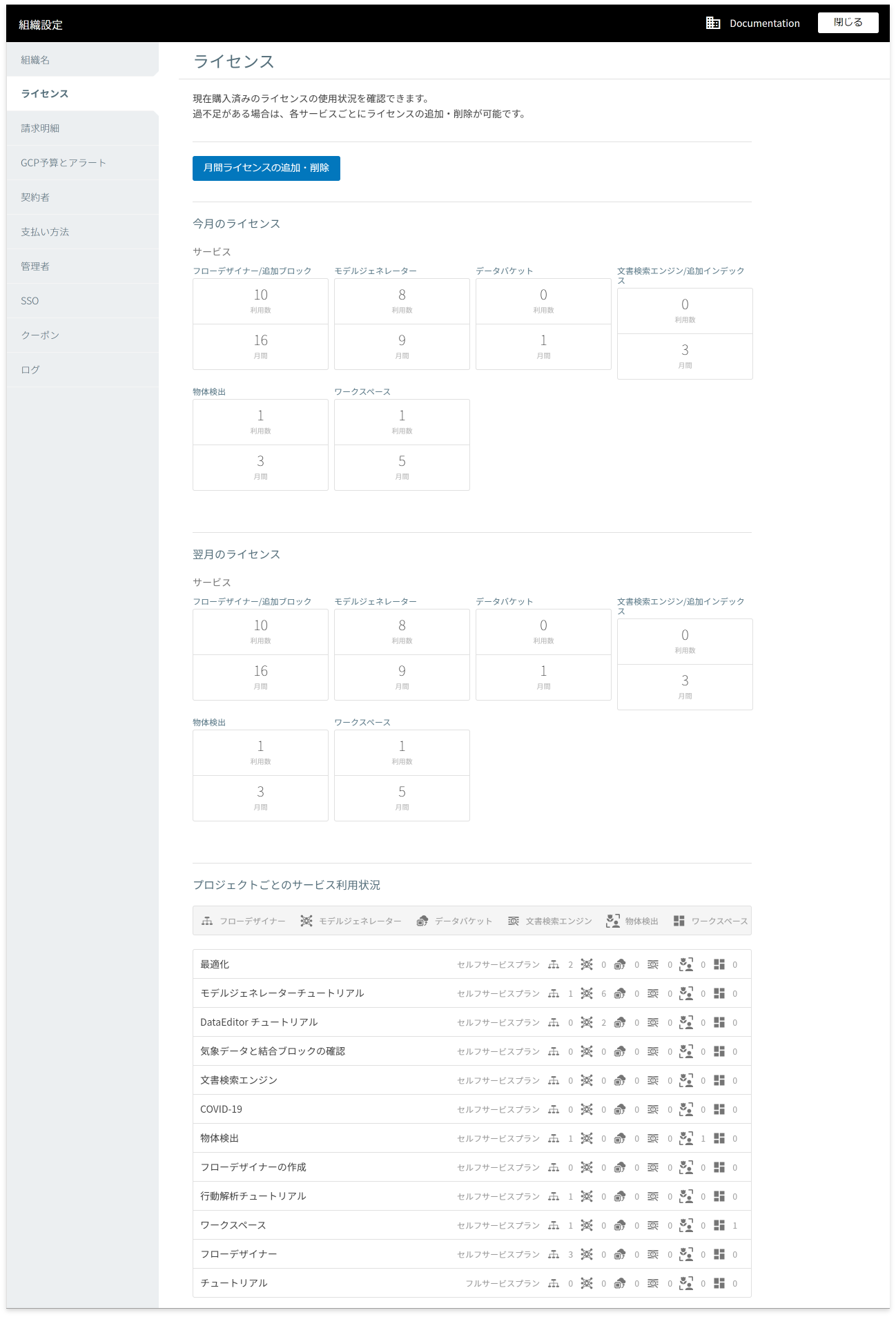Click the データバケット legend icon
The height and width of the screenshot is (1317, 896).
coord(422,921)
